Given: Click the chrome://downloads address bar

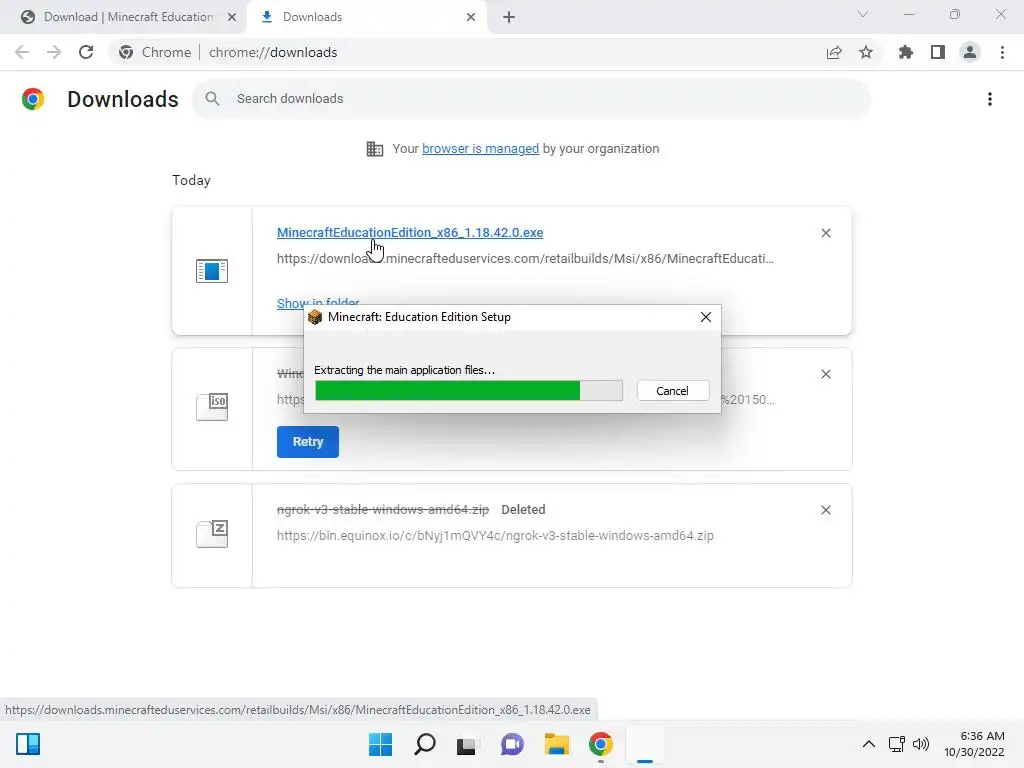Looking at the screenshot, I should coord(273,52).
